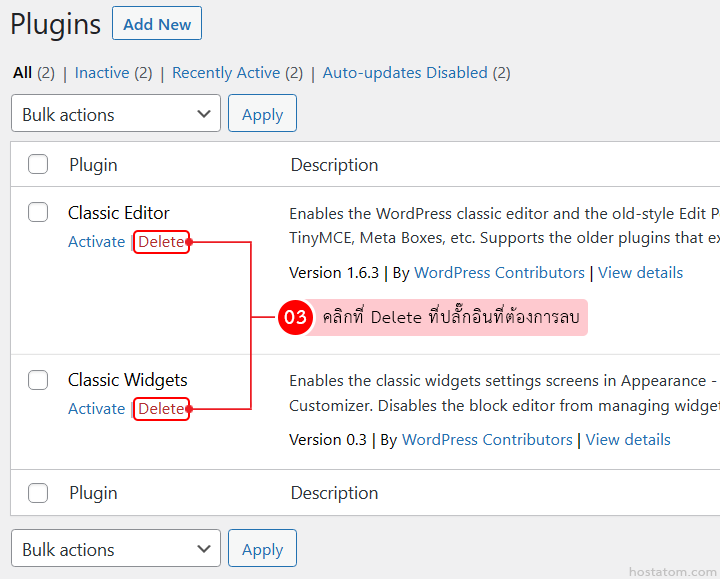Open WordPress Contributors link for Classic Editor
Image resolution: width=720 pixels, height=579 pixels.
499,273
